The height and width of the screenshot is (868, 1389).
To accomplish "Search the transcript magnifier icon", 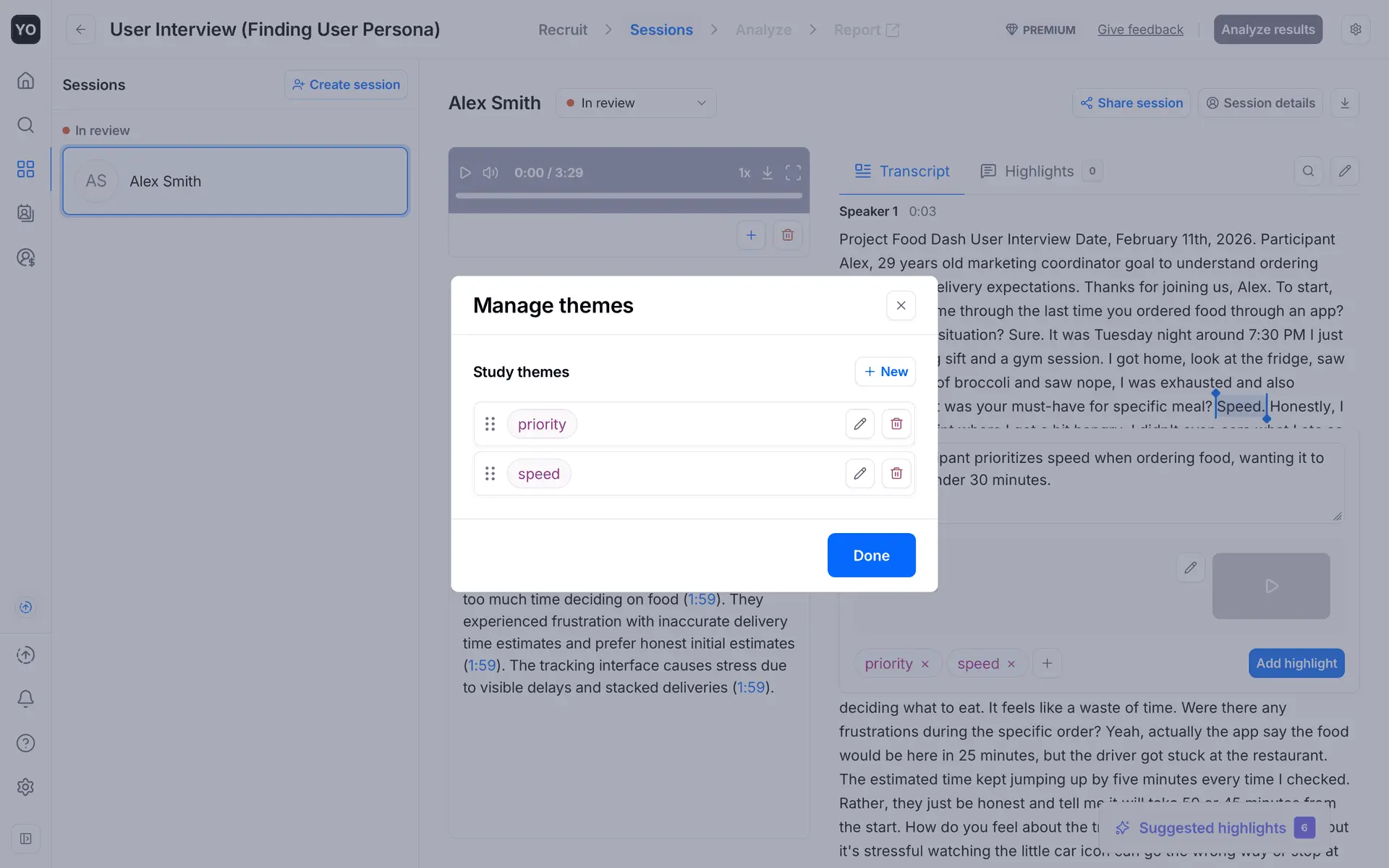I will tap(1308, 171).
